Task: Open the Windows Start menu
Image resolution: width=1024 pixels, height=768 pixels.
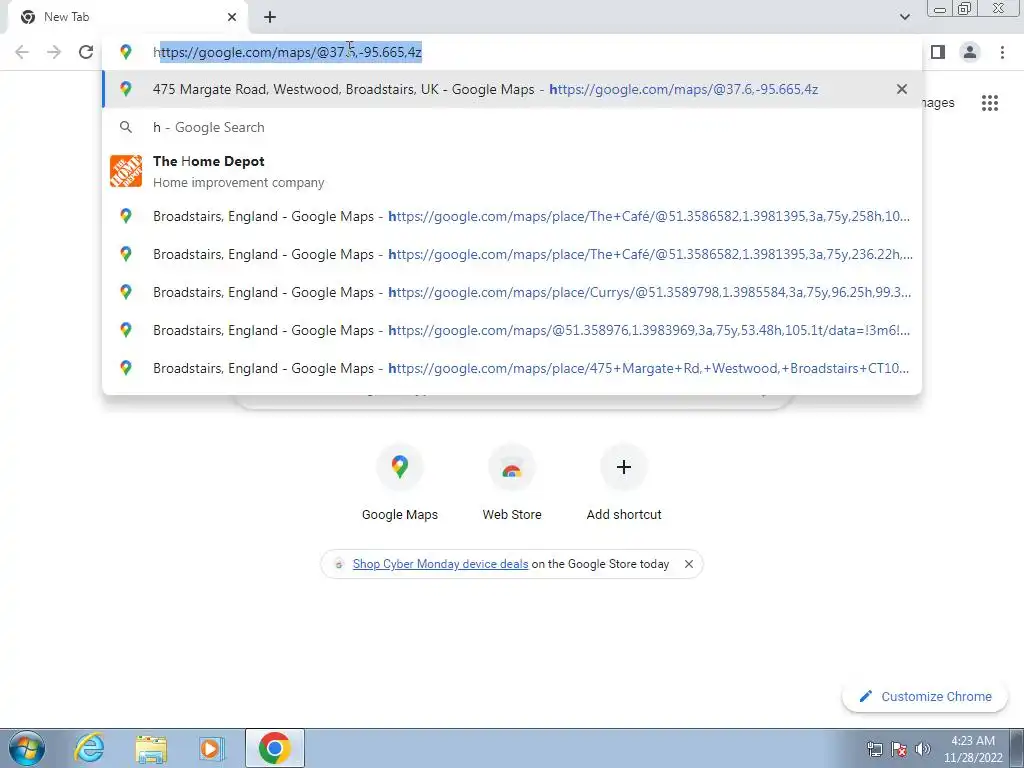Action: (x=26, y=748)
